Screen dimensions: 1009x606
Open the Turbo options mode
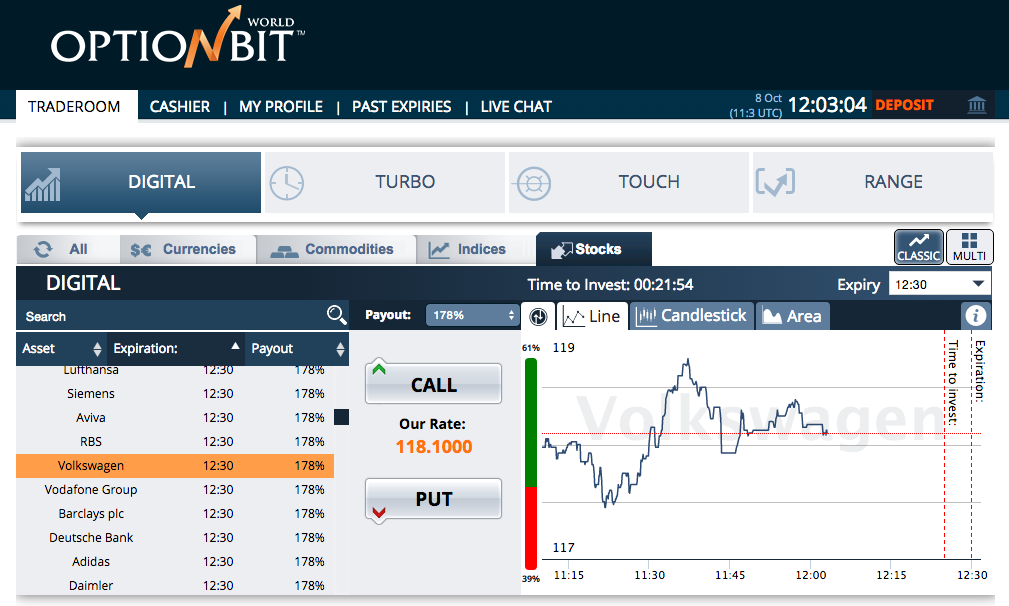coord(385,182)
